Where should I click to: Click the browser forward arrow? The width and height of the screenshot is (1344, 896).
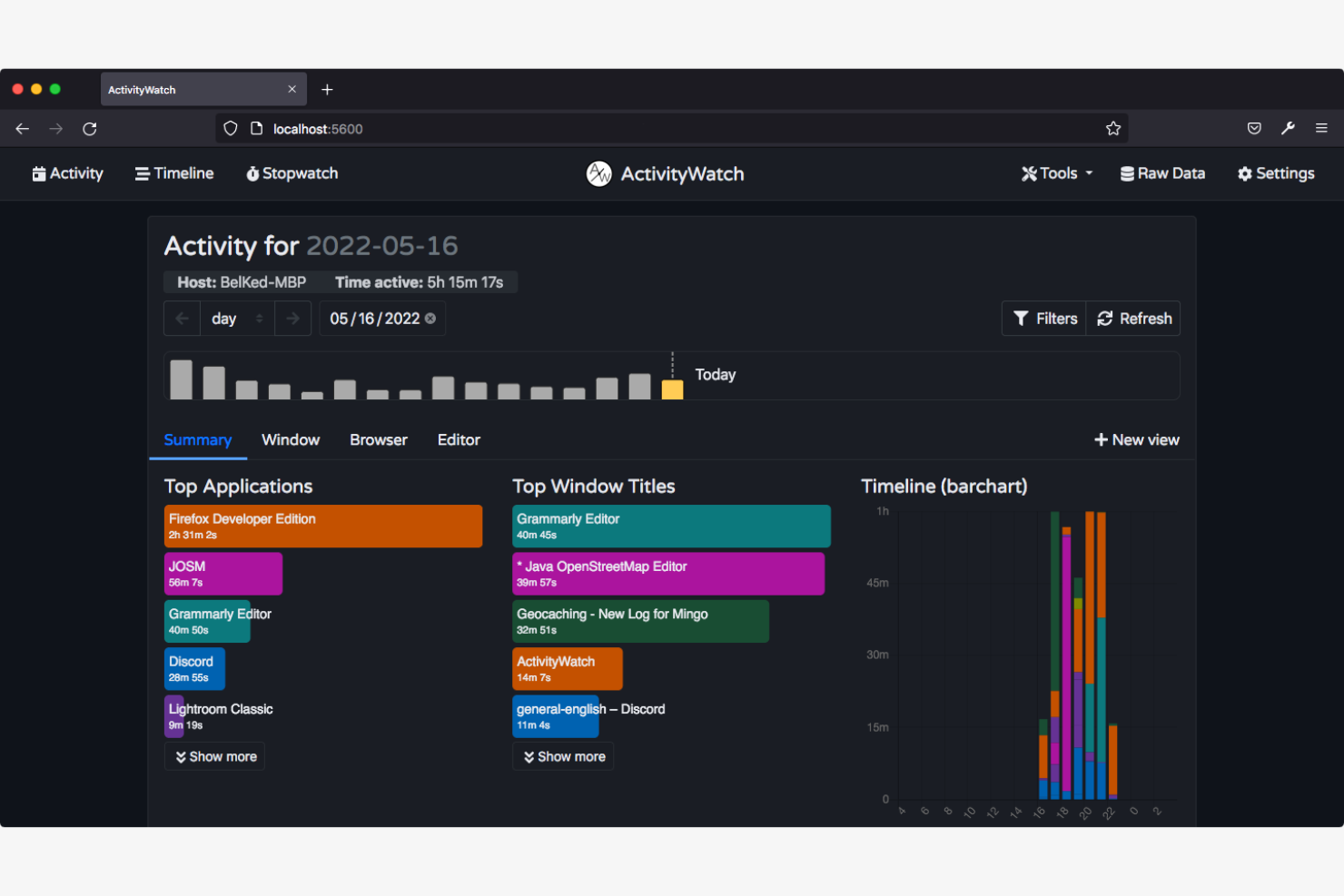56,129
